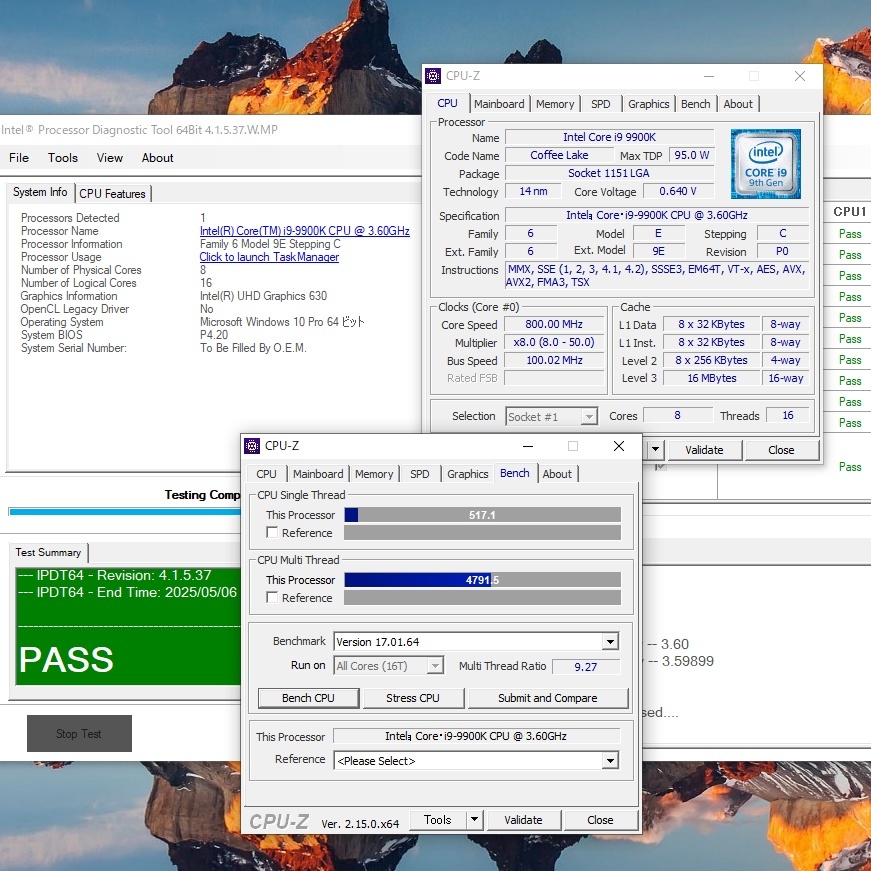Viewport: 871px width, 871px height.
Task: Click the CPU Multi Thread score bar
Action: (x=482, y=580)
